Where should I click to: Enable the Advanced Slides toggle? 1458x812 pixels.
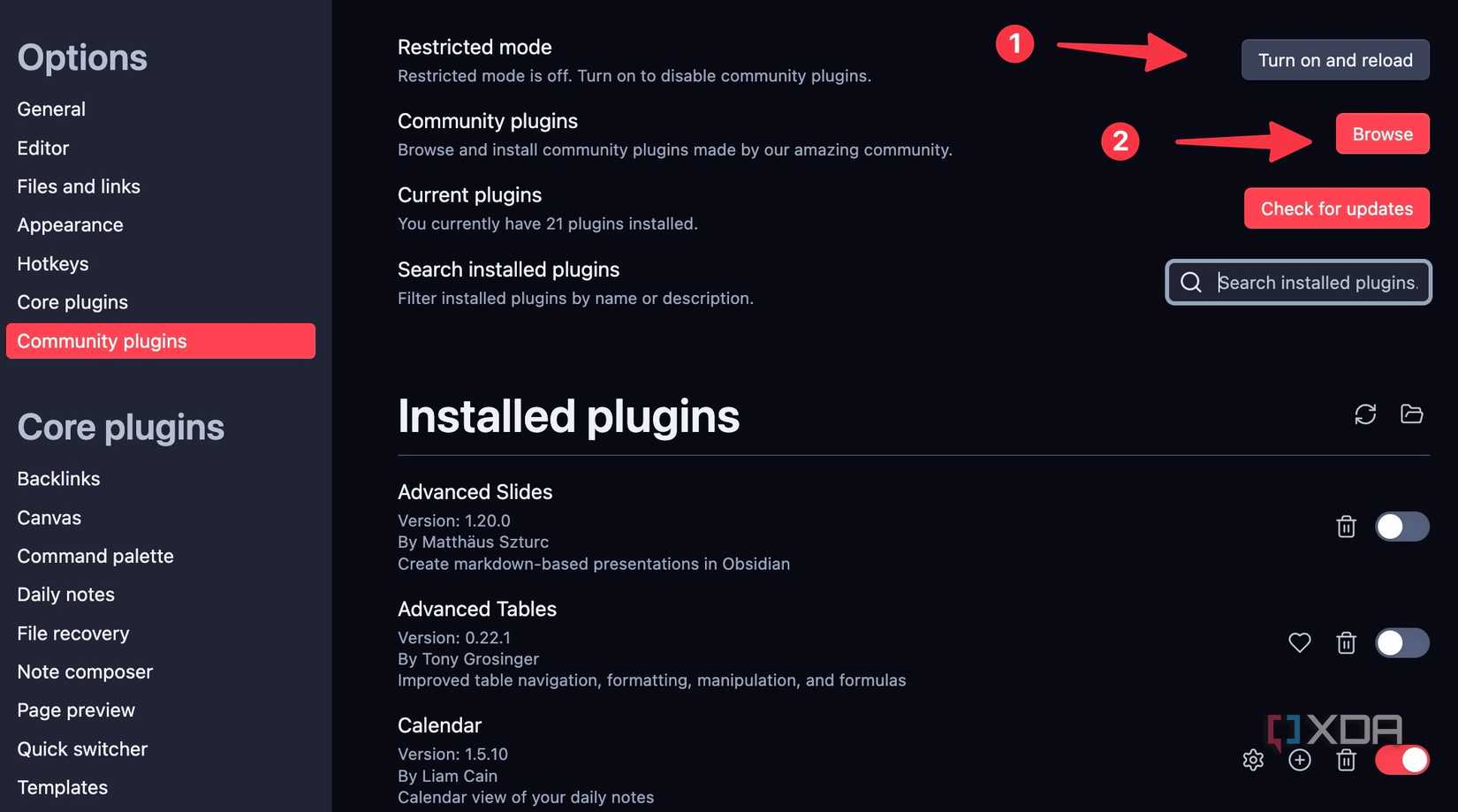pos(1401,527)
